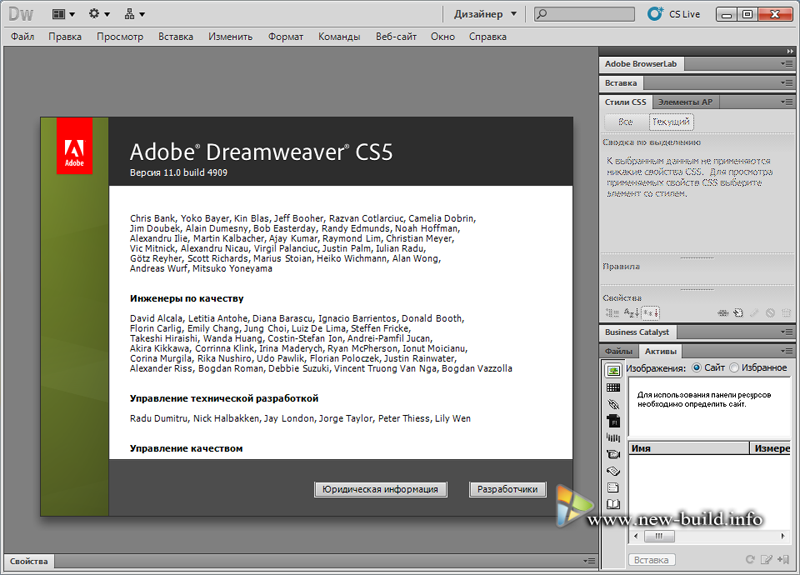Screen dimensions: 800x575
Task: Select the Scripts category in Assets panel
Action: (x=613, y=471)
